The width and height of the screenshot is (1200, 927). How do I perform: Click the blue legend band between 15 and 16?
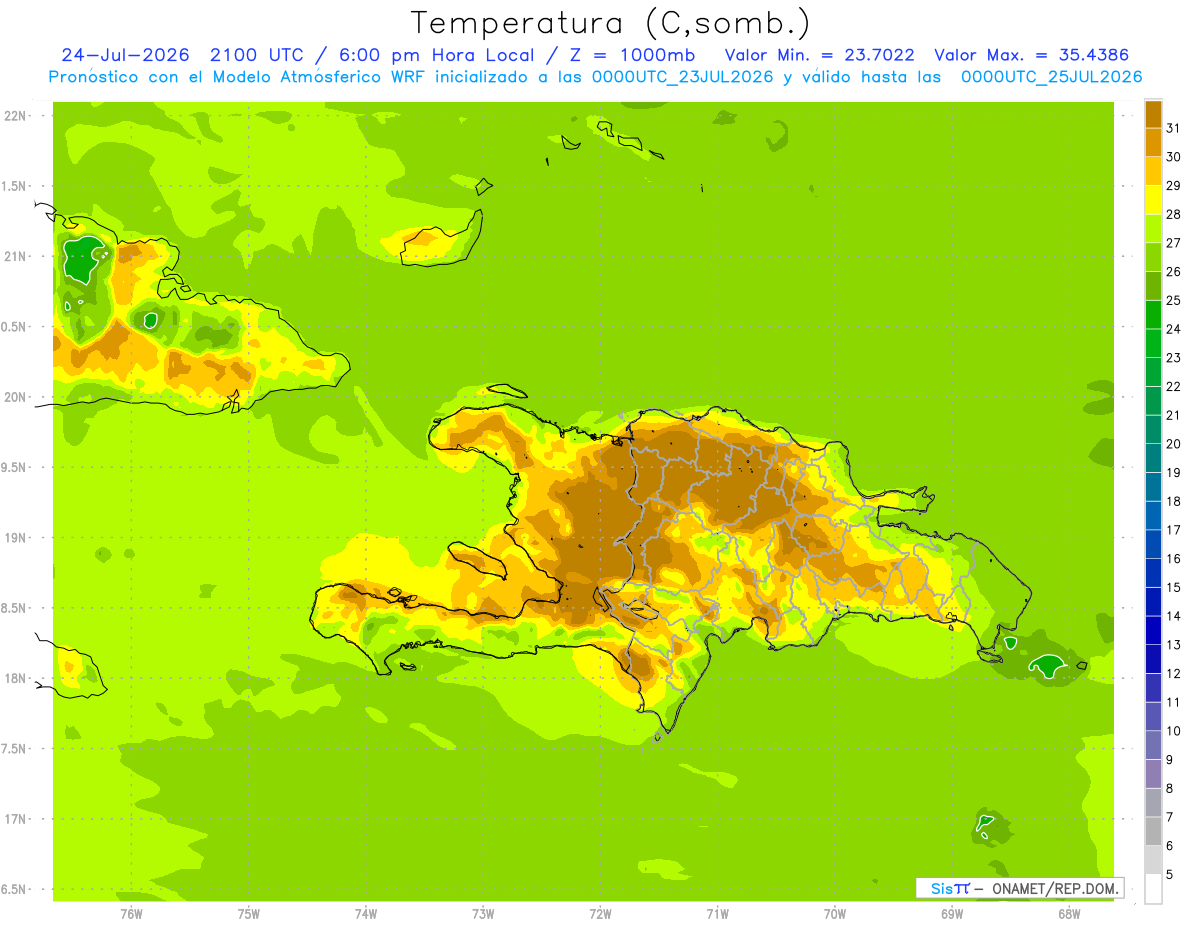[1153, 572]
